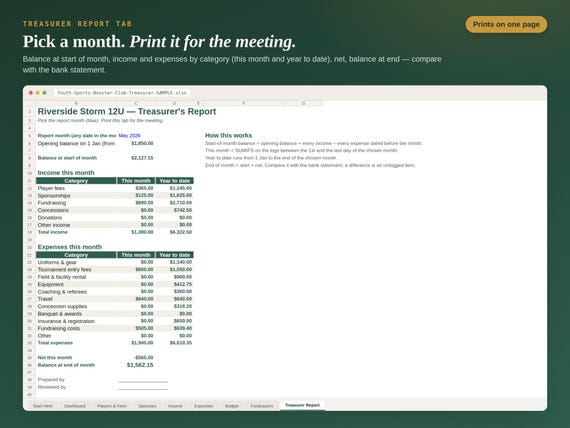Select the Sponsorships this-month value $125.00
The height and width of the screenshot is (428, 570).
[144, 196]
